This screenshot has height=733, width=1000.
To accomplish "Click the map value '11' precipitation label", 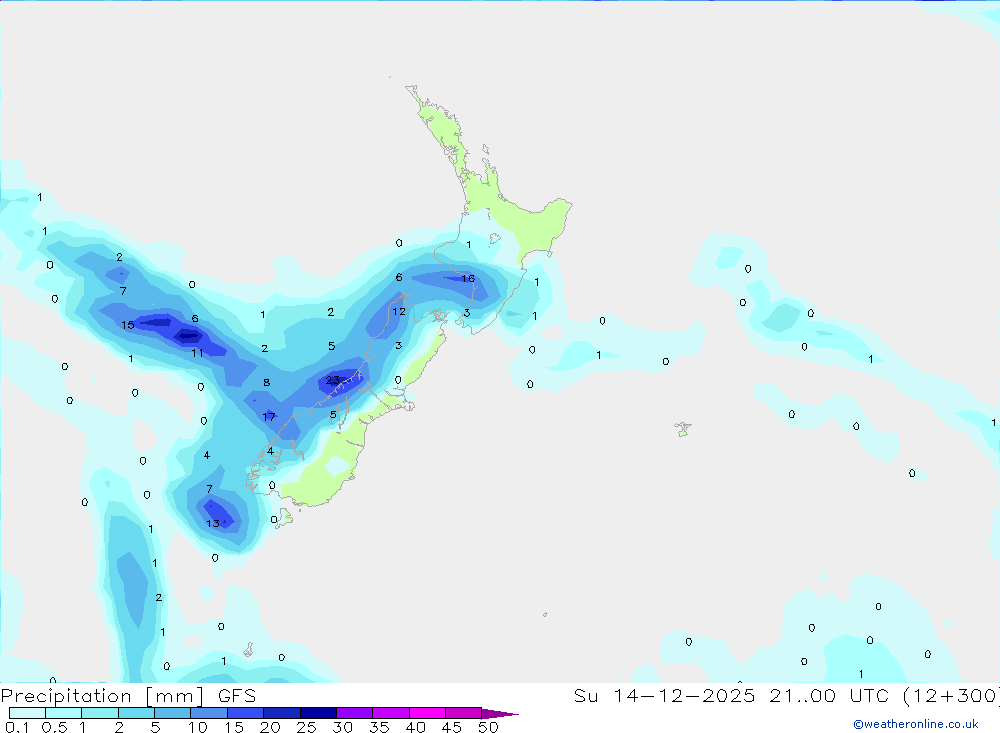I will point(197,353).
